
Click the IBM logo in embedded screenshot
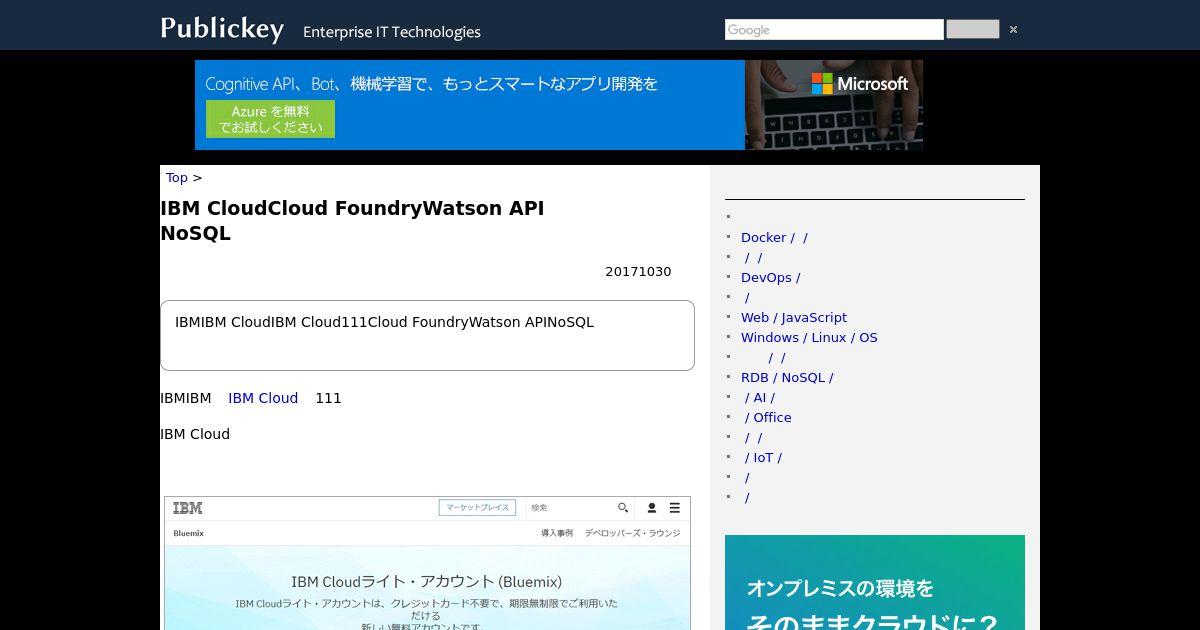coord(187,508)
